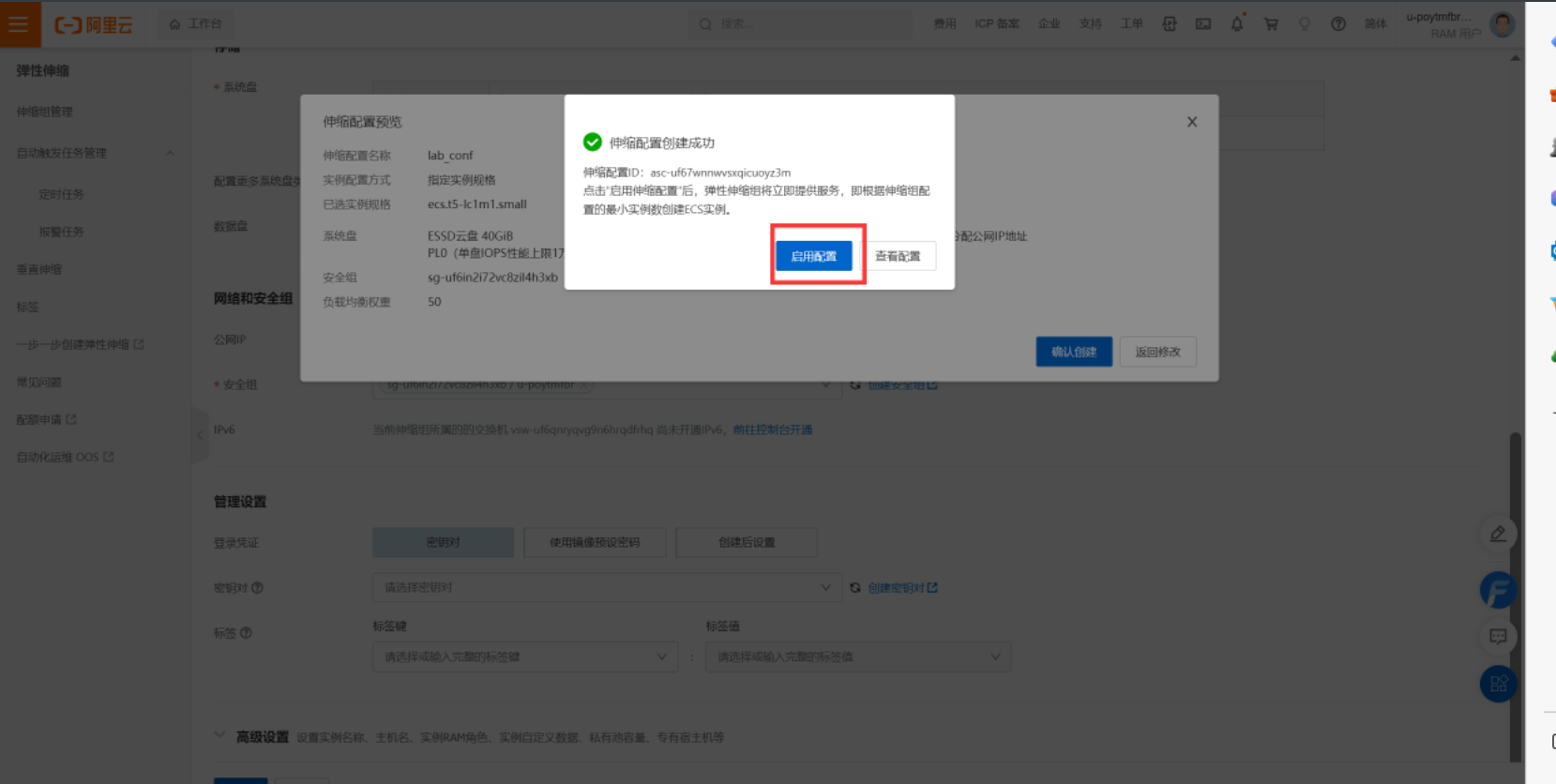This screenshot has width=1556, height=784.
Task: Open the 企业 menu
Action: (x=1049, y=23)
